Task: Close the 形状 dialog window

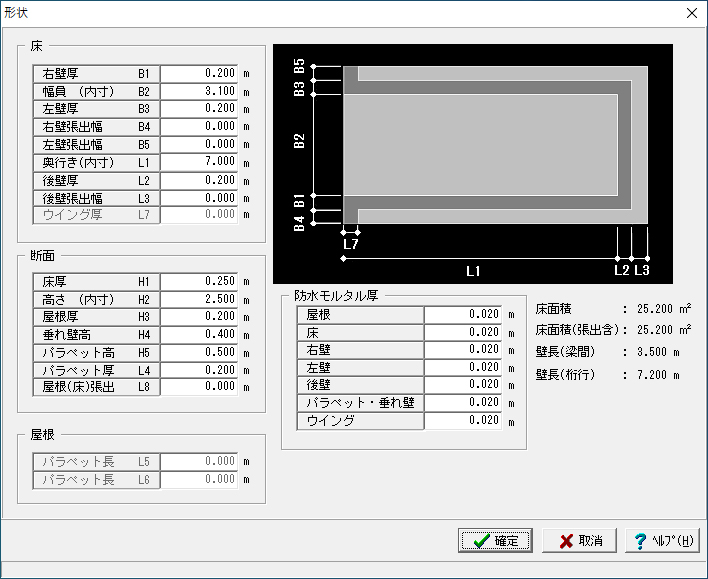Action: (692, 13)
